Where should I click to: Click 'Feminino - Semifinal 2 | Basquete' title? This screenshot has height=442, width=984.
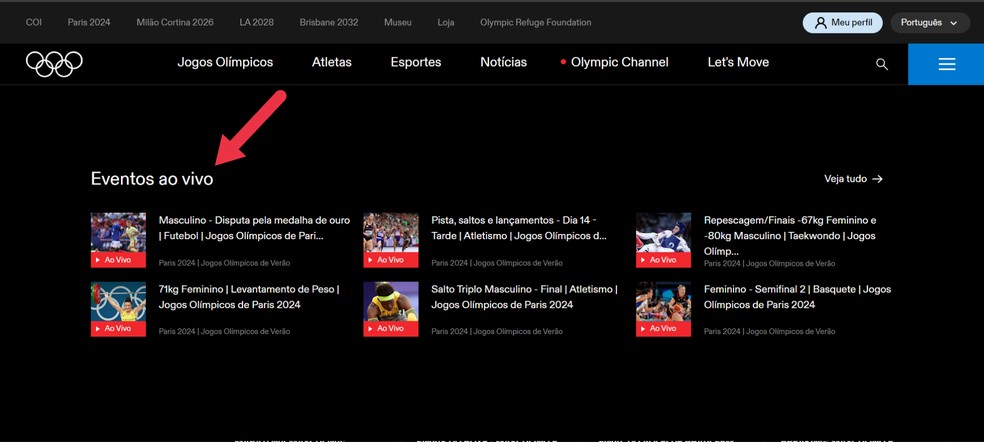[x=798, y=297]
